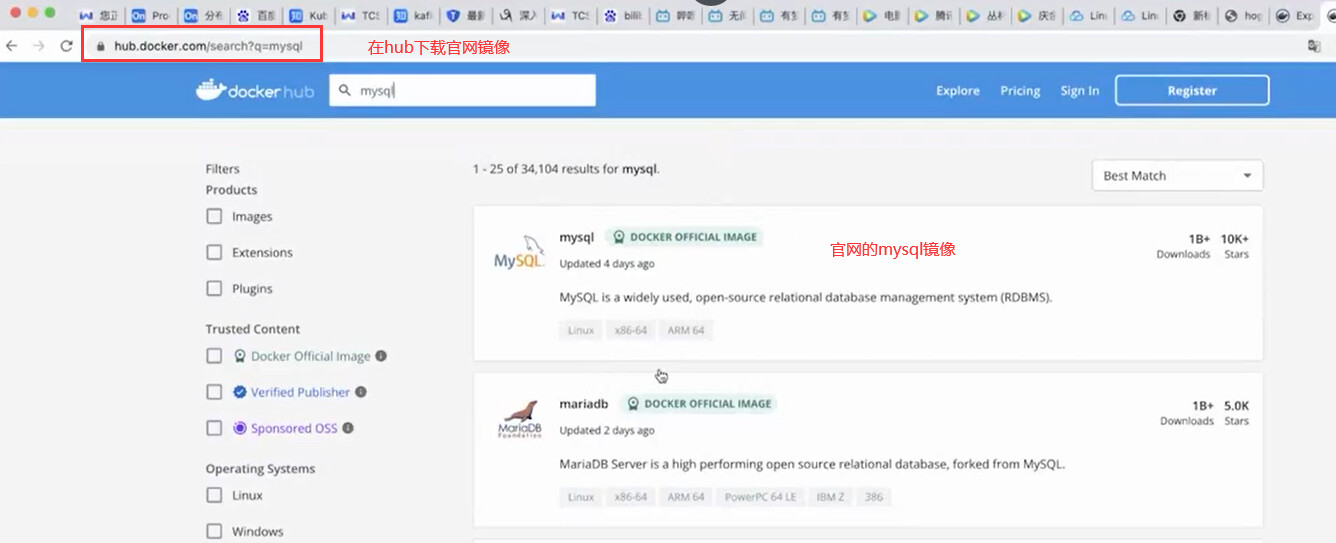Click the browser forward arrow
The width and height of the screenshot is (1336, 543).
coord(39,46)
